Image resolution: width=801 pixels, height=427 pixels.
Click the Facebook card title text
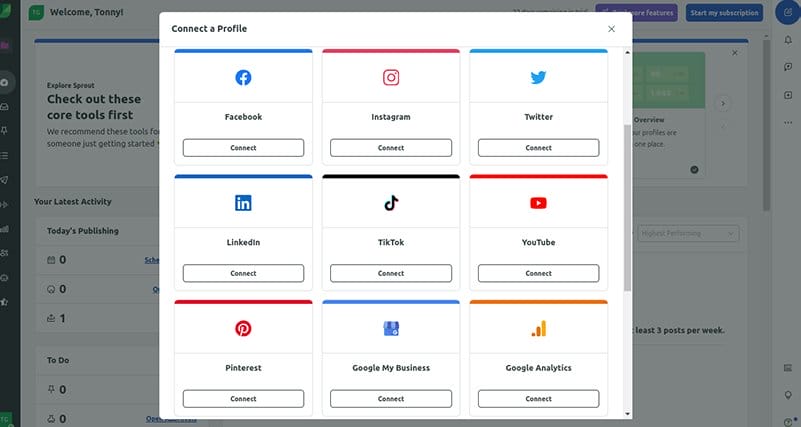coord(243,117)
